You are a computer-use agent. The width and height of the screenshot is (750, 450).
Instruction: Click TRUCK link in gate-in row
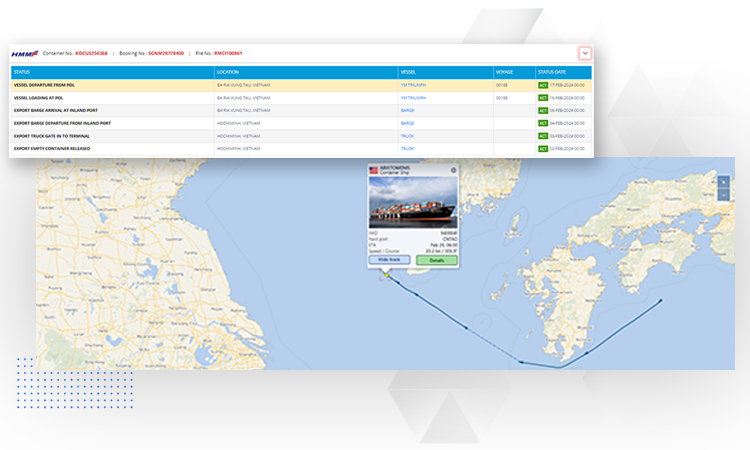[x=407, y=135]
